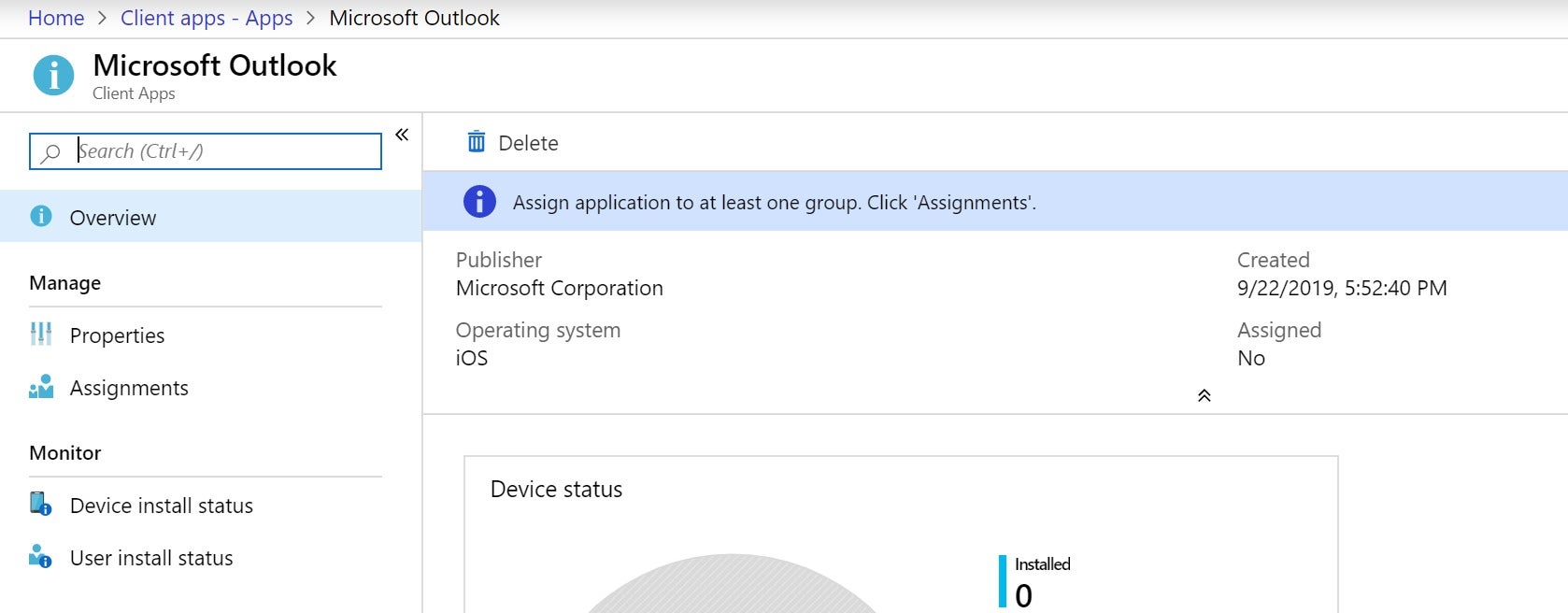This screenshot has width=1568, height=613.
Task: Click the Assigned label
Action: click(x=1279, y=330)
